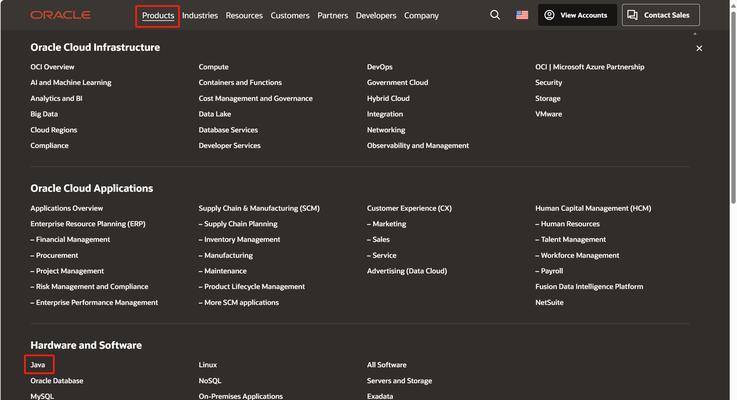Open Servers and Storage
737x400 pixels.
[400, 381]
